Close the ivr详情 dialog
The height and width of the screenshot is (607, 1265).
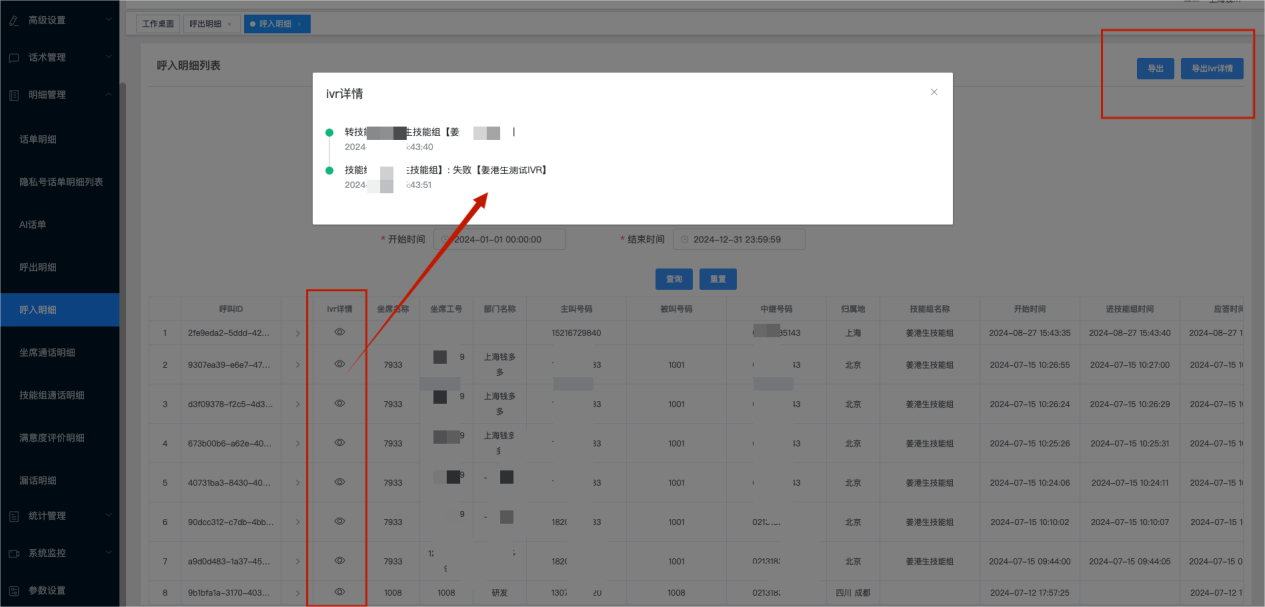[934, 92]
